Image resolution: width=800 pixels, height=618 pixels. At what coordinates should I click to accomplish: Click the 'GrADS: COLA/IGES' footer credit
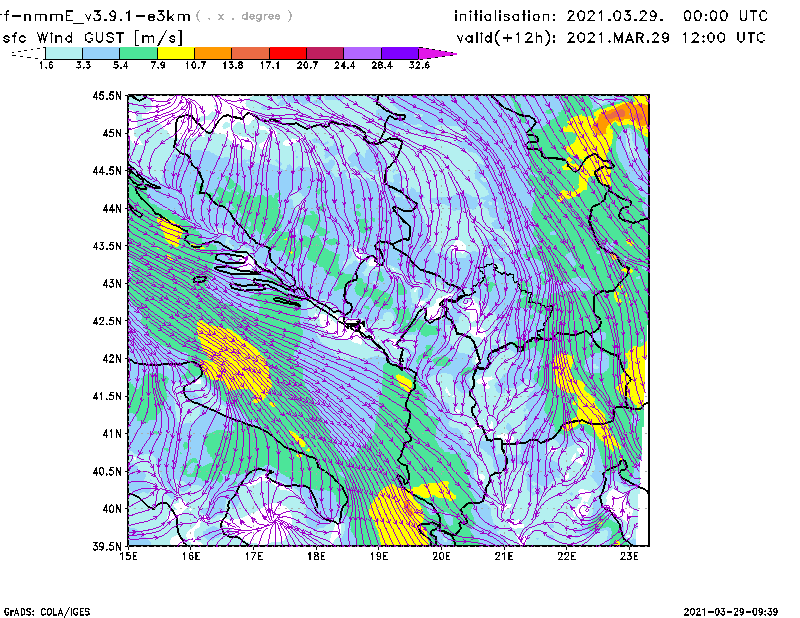[47, 612]
